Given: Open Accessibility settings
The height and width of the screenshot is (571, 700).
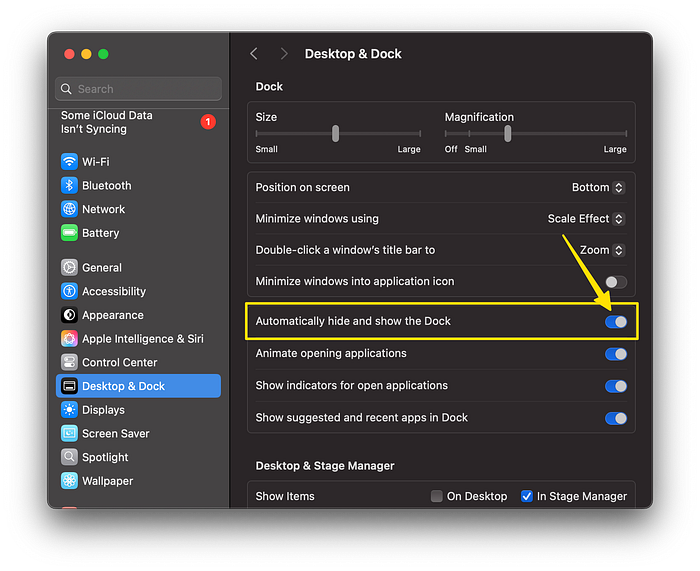Looking at the screenshot, I should [138, 291].
